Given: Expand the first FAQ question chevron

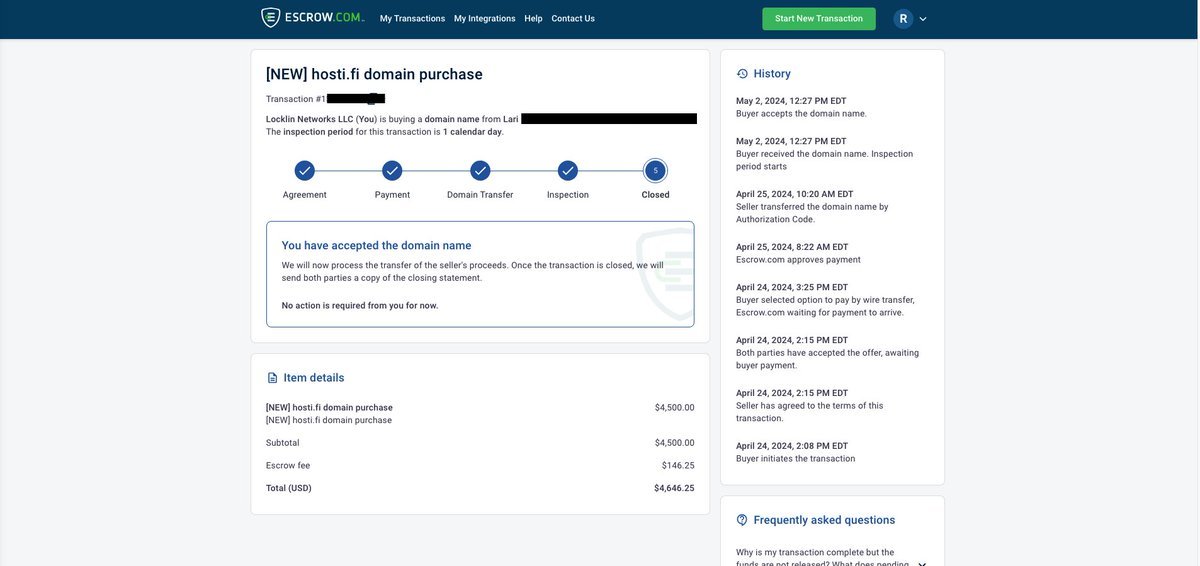Looking at the screenshot, I should coord(922,565).
